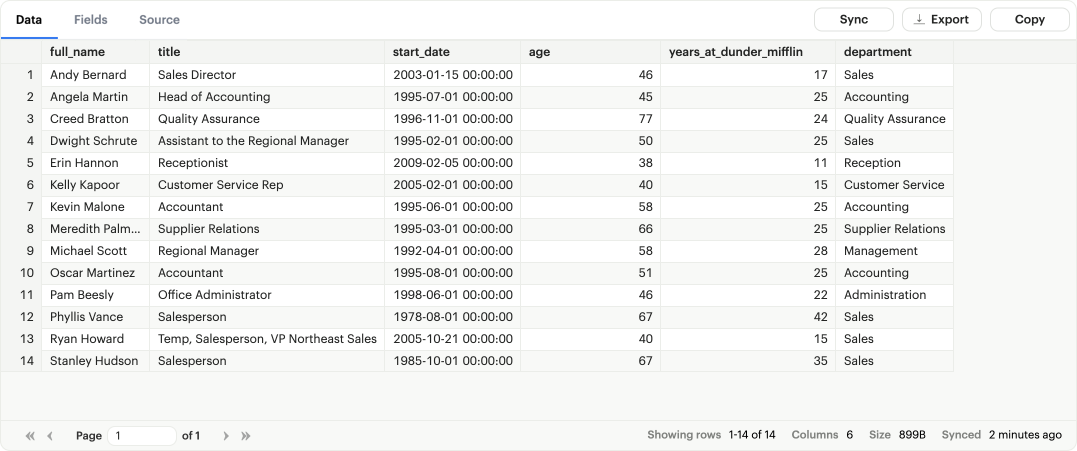Select the Data tab

(29, 19)
